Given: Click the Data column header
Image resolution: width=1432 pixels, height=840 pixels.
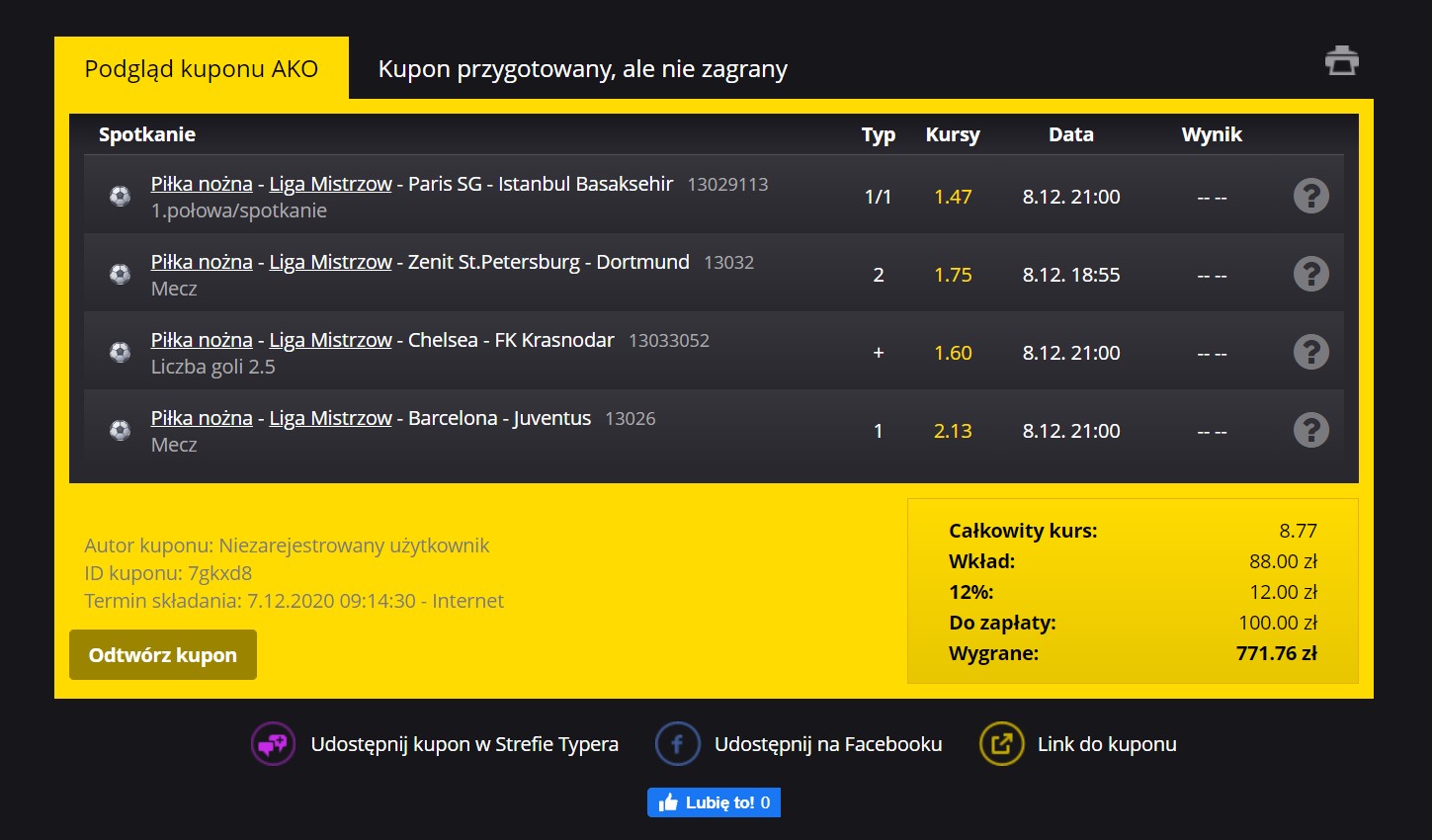Looking at the screenshot, I should [x=1071, y=134].
